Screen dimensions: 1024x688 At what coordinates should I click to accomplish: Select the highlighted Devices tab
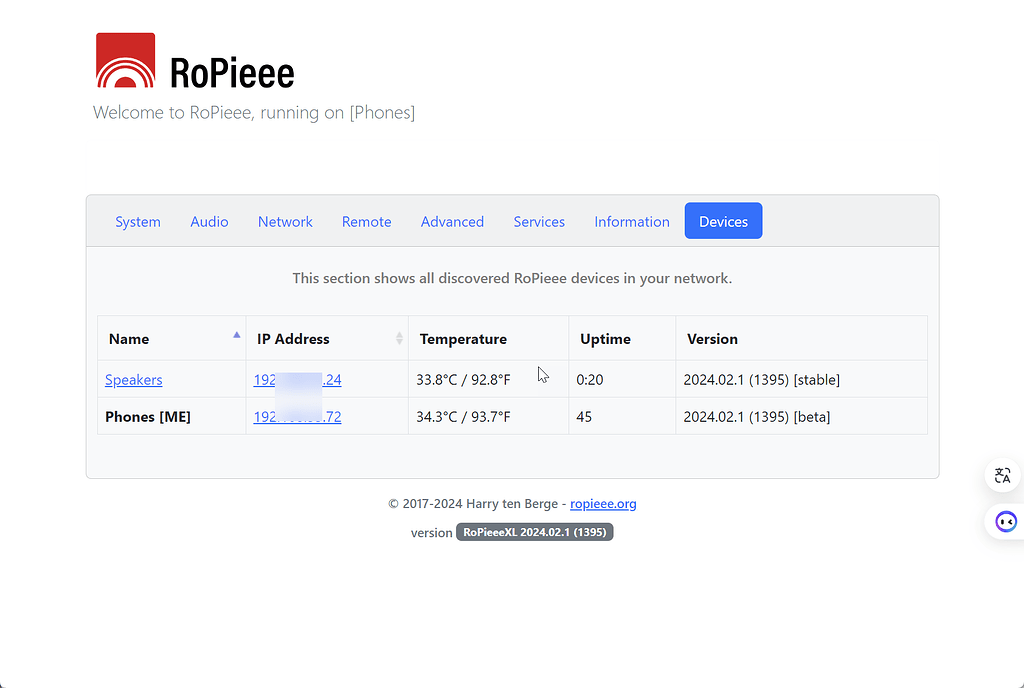click(x=723, y=220)
